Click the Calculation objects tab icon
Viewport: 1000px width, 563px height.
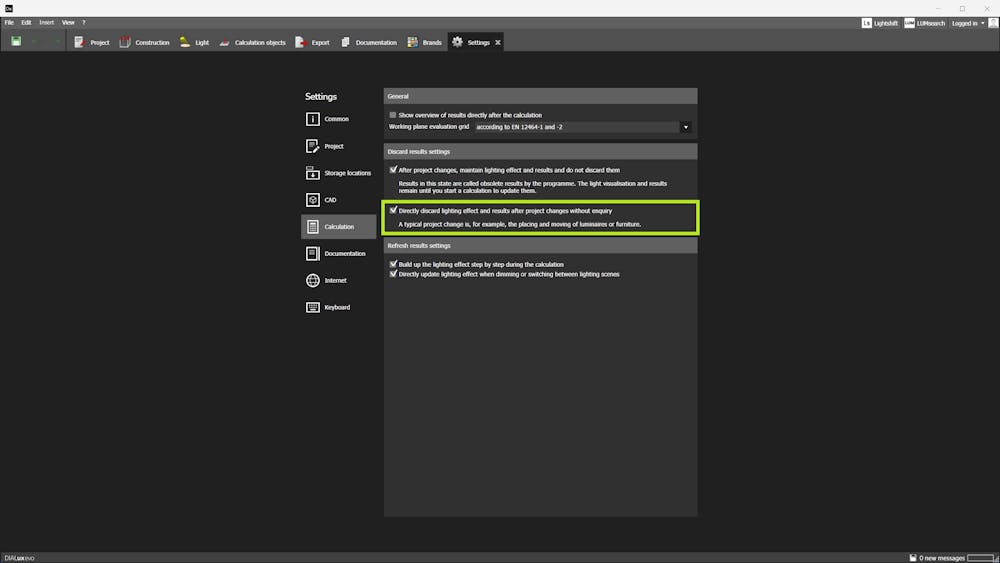tap(224, 43)
